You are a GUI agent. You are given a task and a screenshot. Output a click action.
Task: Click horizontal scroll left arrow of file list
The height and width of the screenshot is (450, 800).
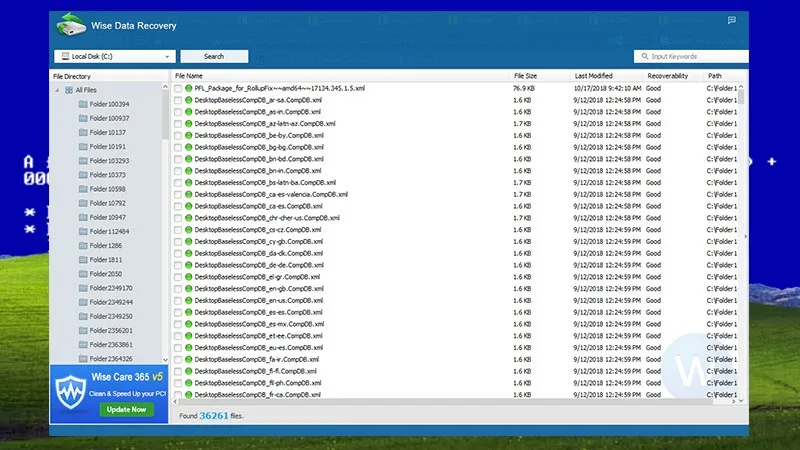coord(176,402)
